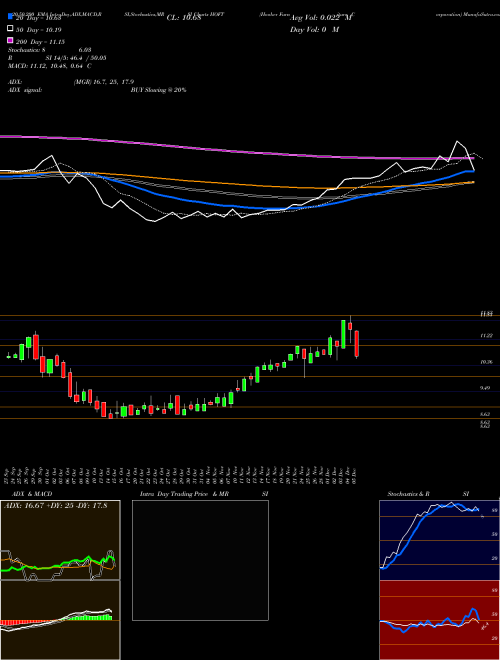Click the 11.22 price axis label
Screen dimensions: 500x660
(487, 335)
